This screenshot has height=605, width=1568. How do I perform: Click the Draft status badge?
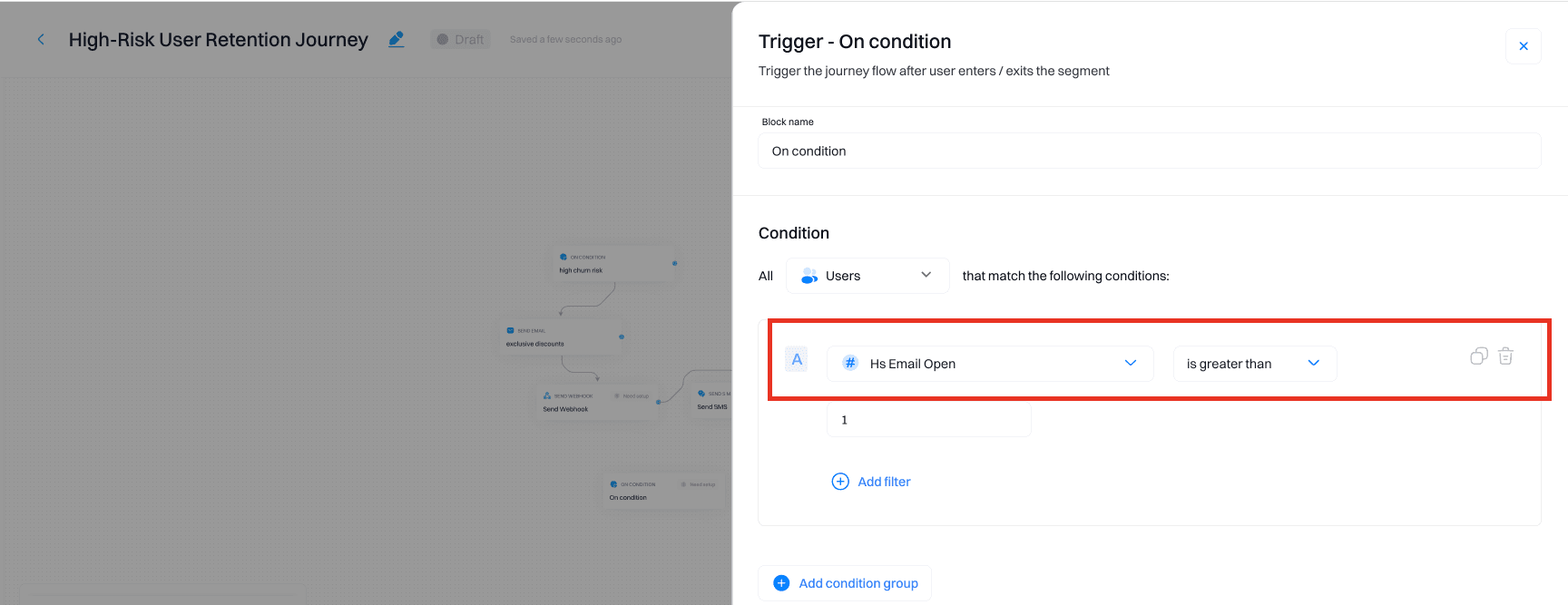tap(461, 40)
